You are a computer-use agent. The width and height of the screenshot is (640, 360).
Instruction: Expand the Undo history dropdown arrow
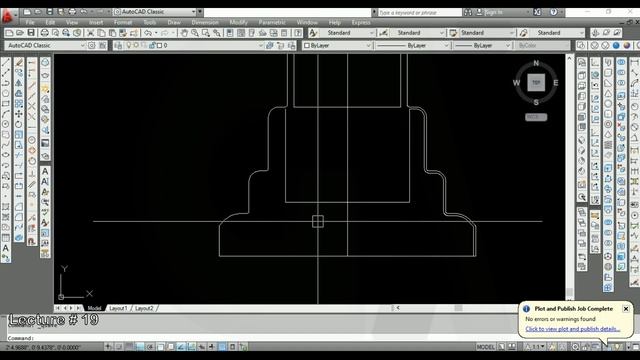click(x=156, y=33)
